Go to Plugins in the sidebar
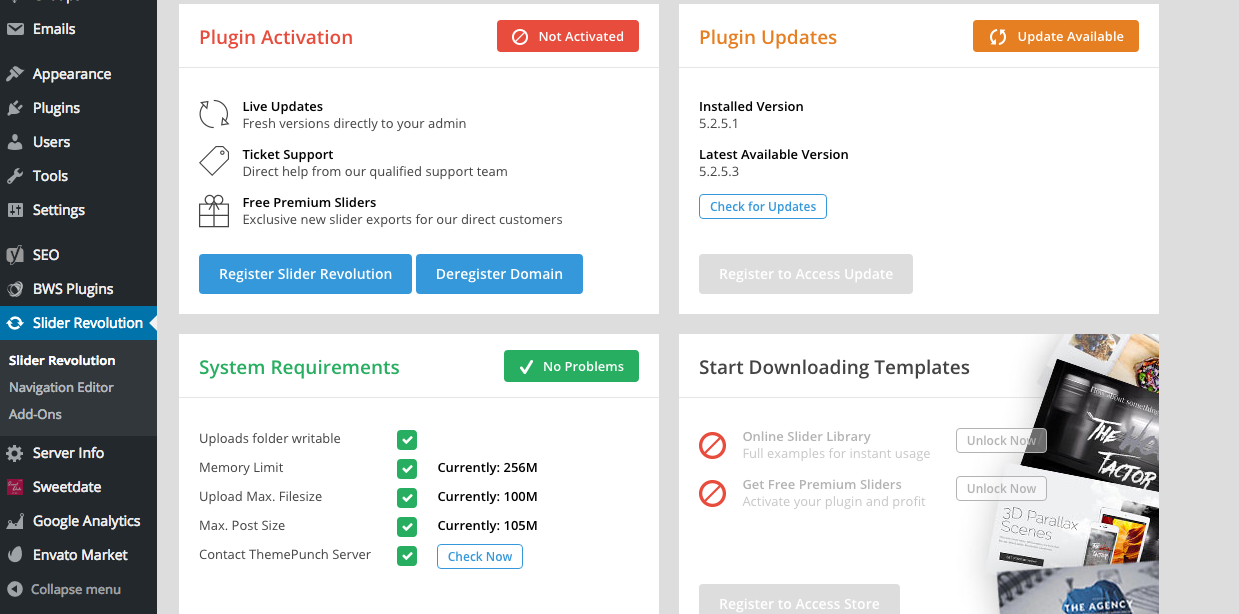This screenshot has width=1239, height=614. click(x=78, y=108)
